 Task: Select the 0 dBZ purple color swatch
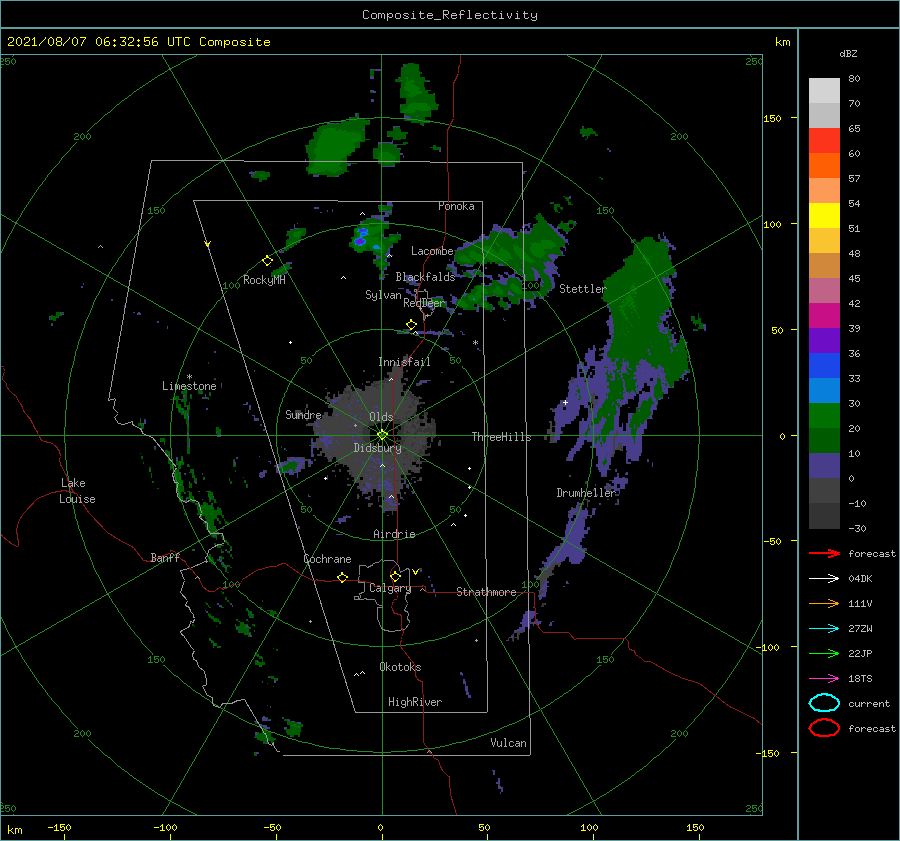824,466
